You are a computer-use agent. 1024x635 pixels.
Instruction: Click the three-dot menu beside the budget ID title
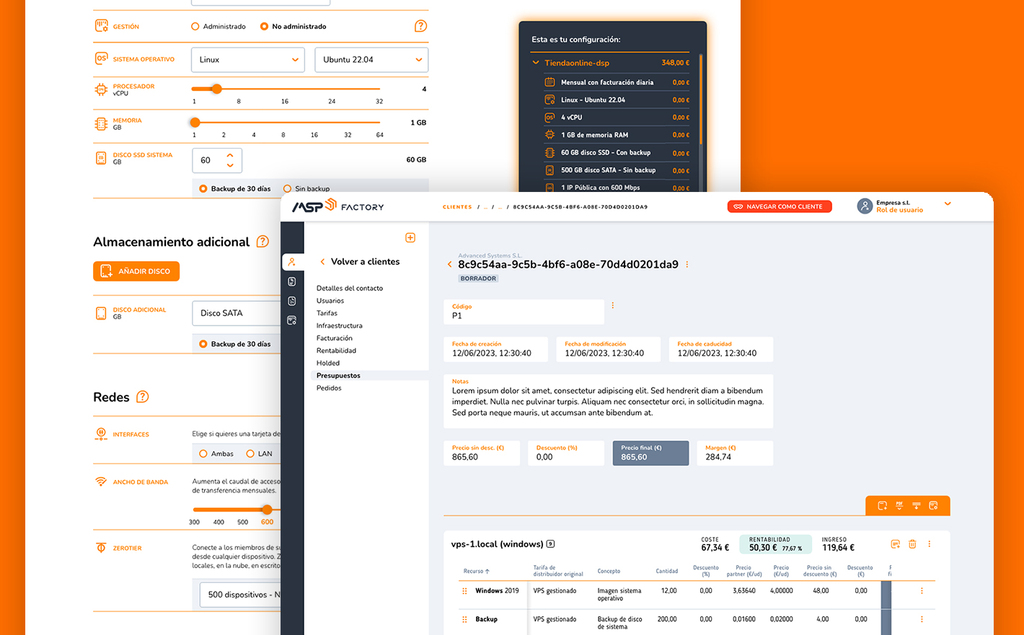(x=687, y=265)
